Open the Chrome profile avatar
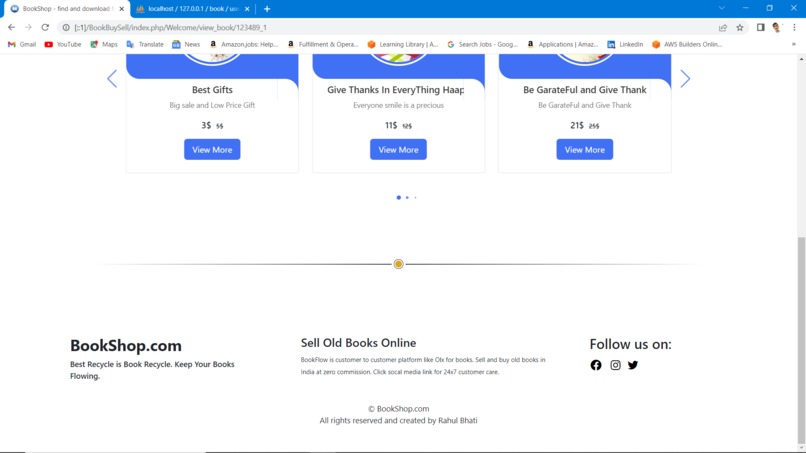This screenshot has height=453, width=806. pos(777,27)
